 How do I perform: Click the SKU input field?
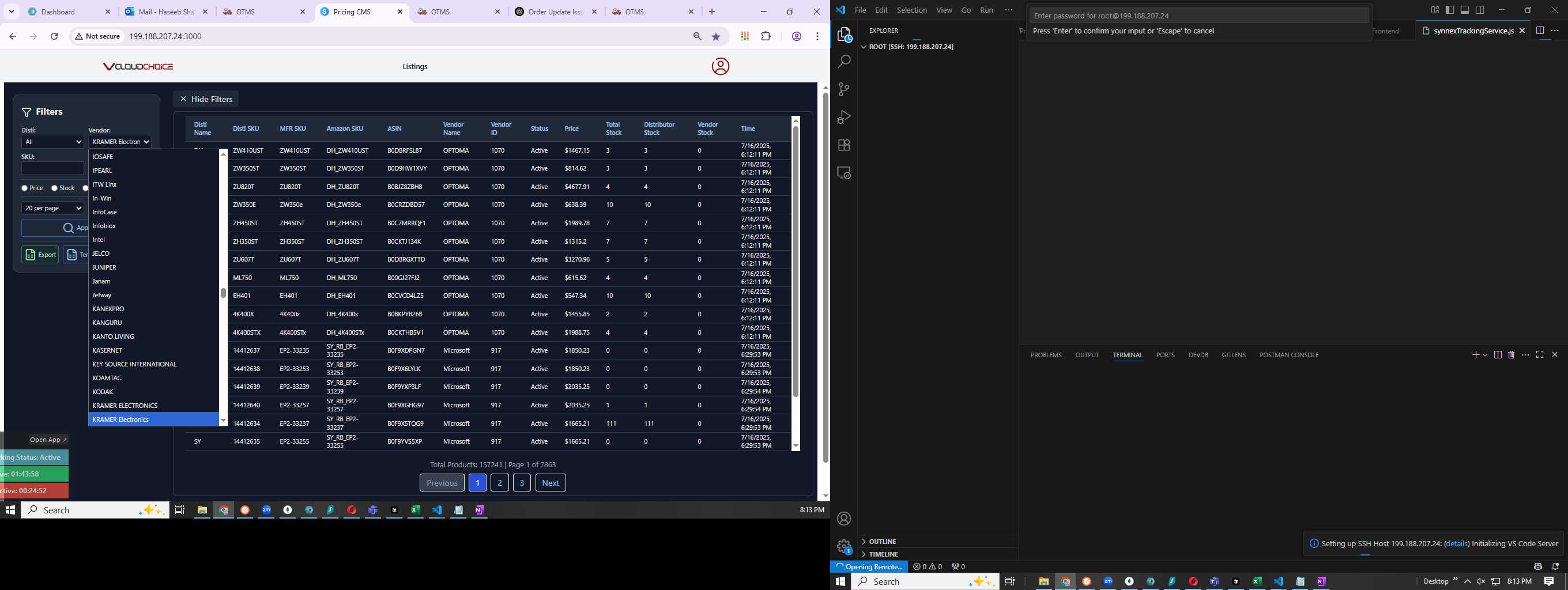click(52, 168)
